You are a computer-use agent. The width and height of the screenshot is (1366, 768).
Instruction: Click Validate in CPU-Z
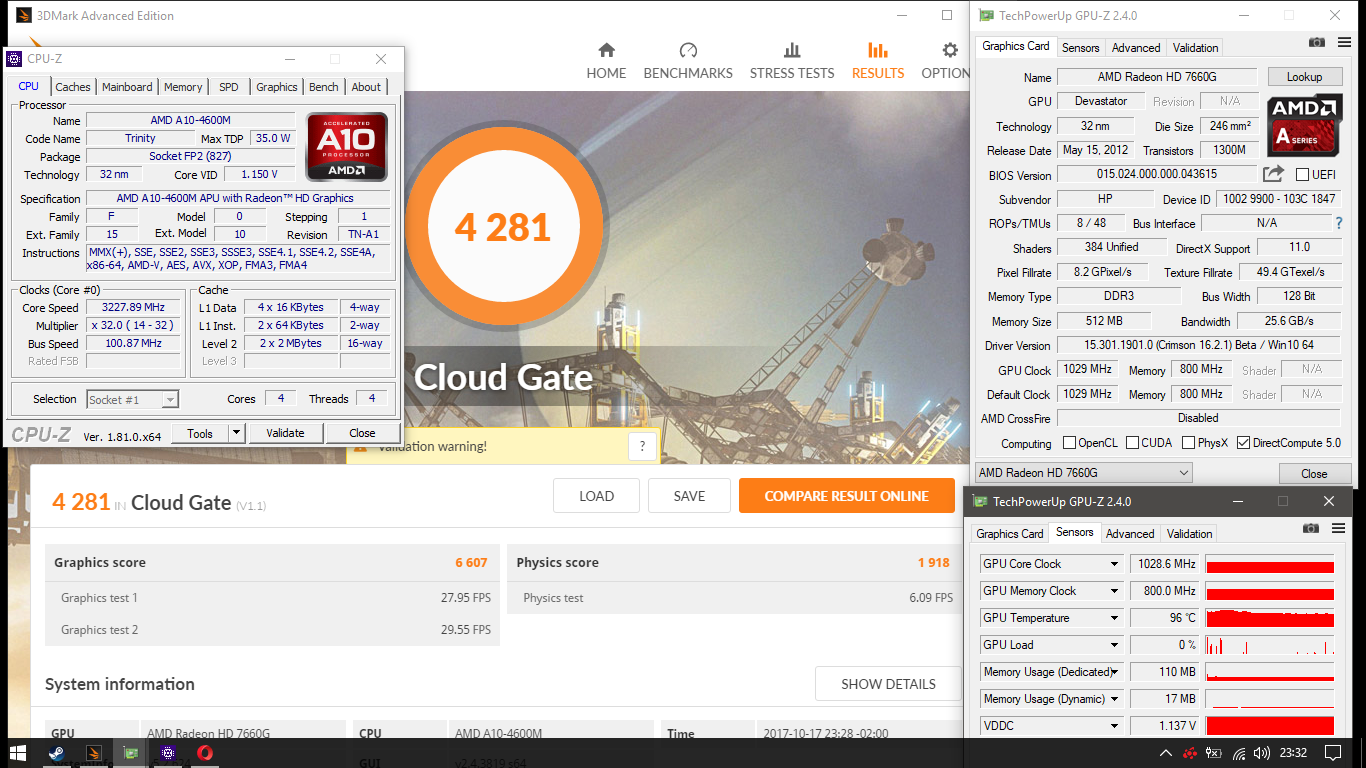pyautogui.click(x=285, y=433)
